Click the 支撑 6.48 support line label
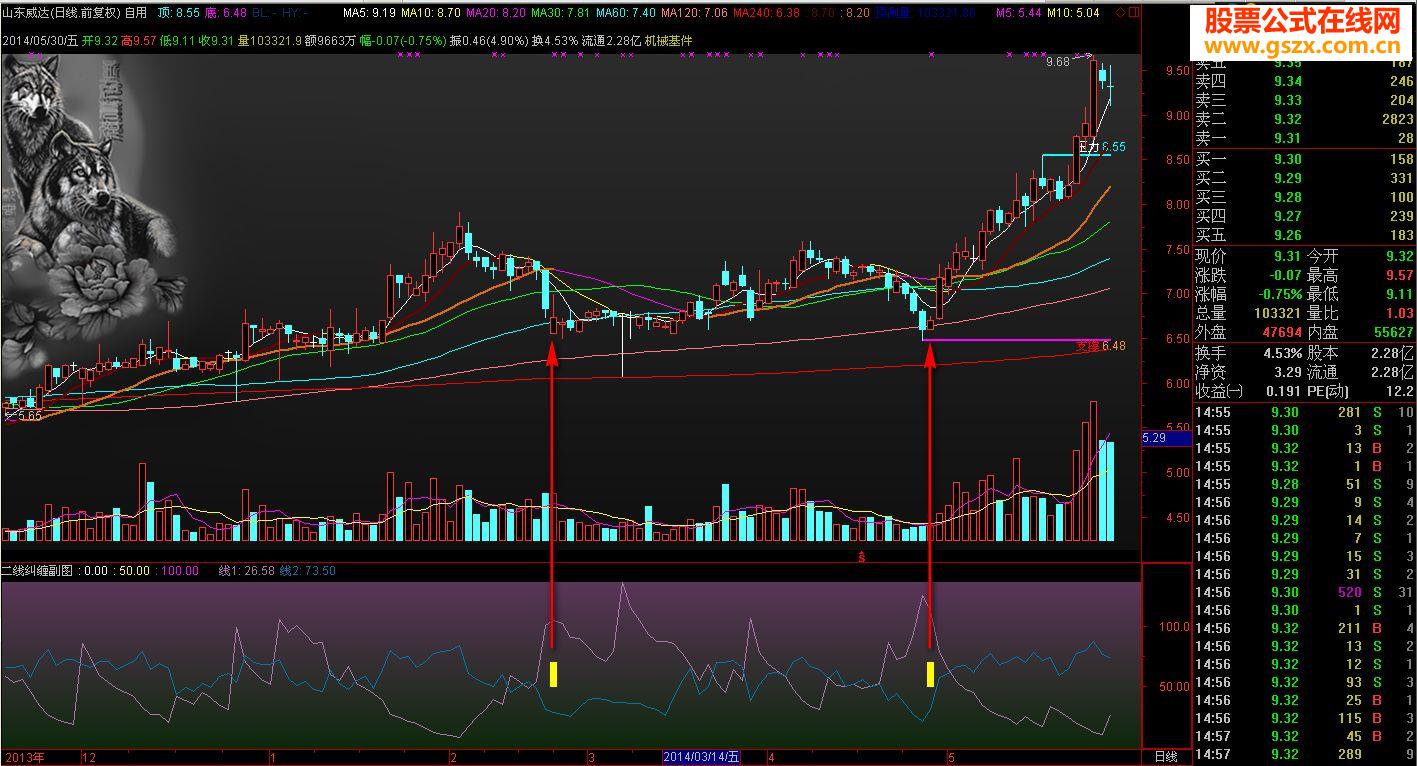Screen dimensions: 1417x766 [1101, 346]
